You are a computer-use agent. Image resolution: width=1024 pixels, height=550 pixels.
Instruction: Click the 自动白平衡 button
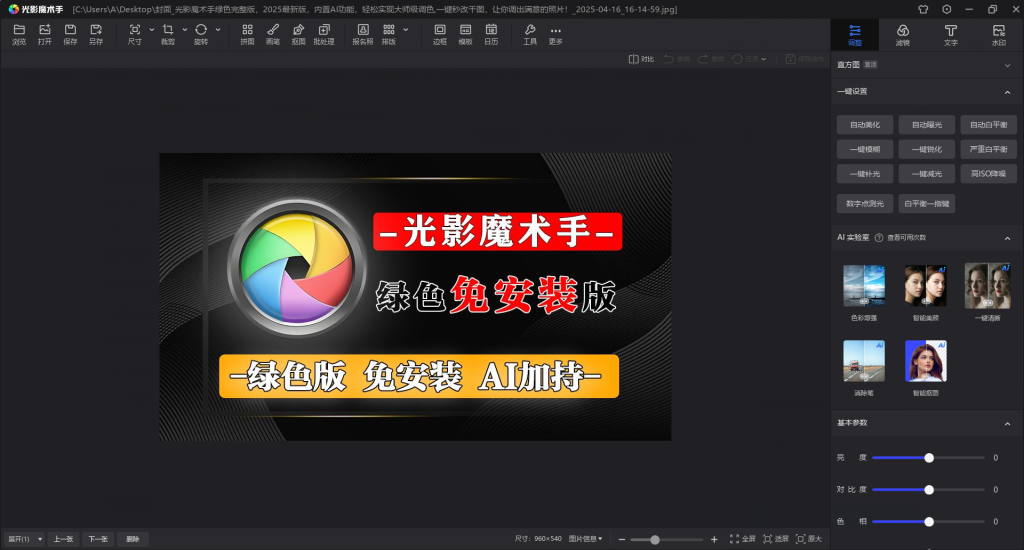(x=988, y=125)
